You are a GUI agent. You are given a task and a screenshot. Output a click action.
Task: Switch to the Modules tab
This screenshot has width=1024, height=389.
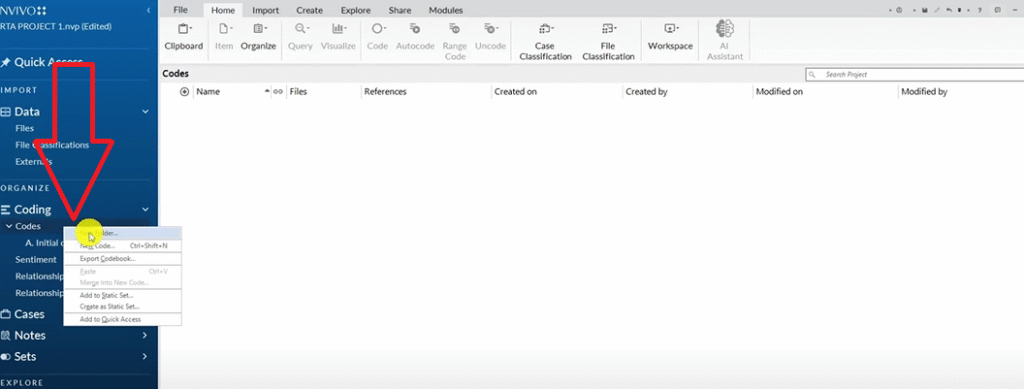(446, 10)
